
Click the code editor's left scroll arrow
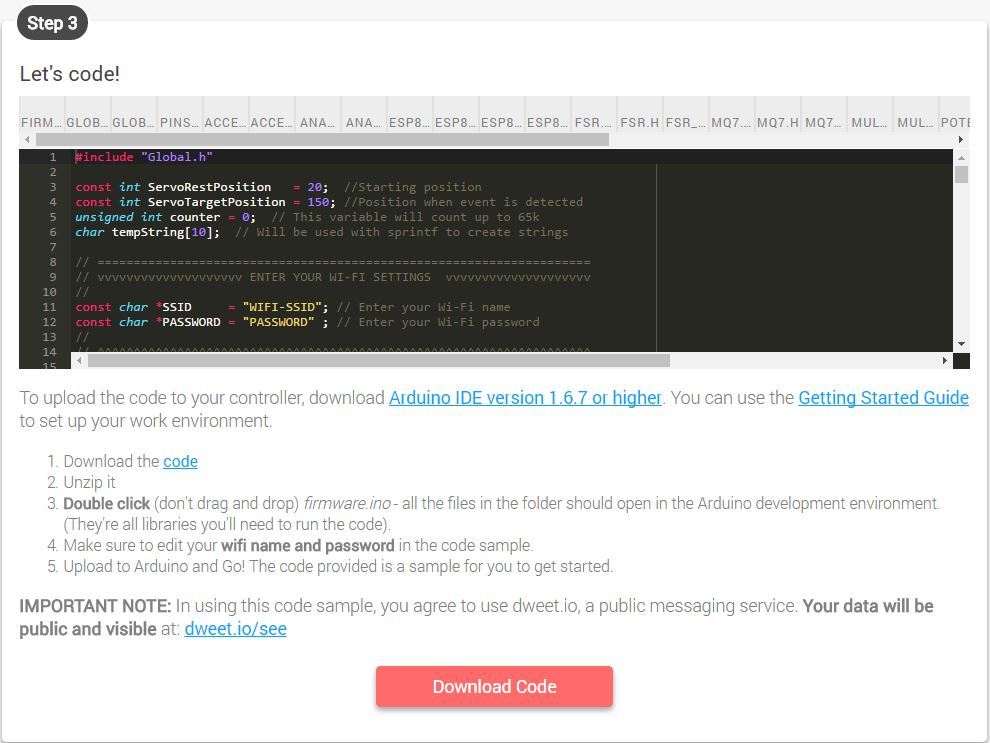point(79,360)
